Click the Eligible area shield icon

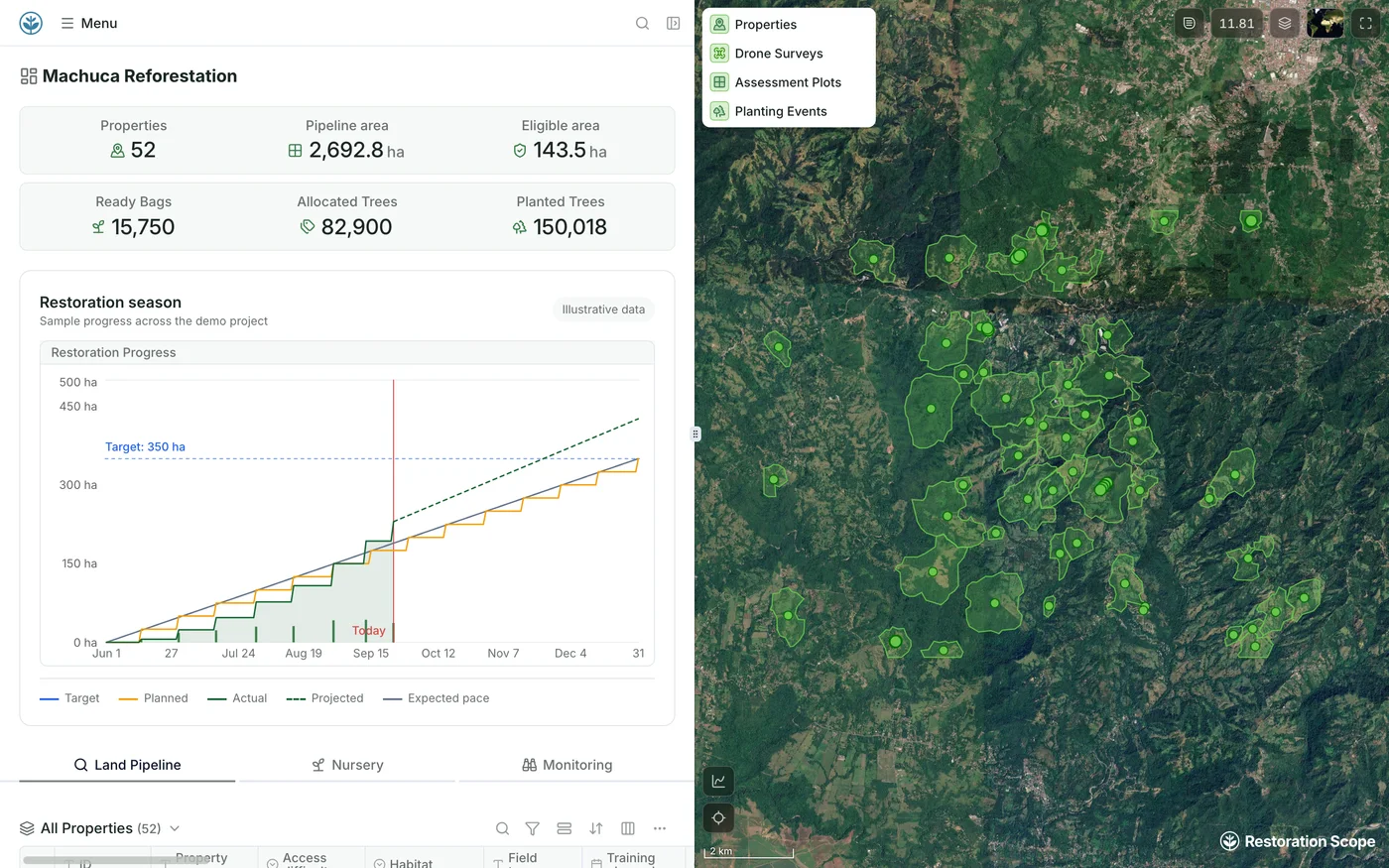(x=520, y=151)
